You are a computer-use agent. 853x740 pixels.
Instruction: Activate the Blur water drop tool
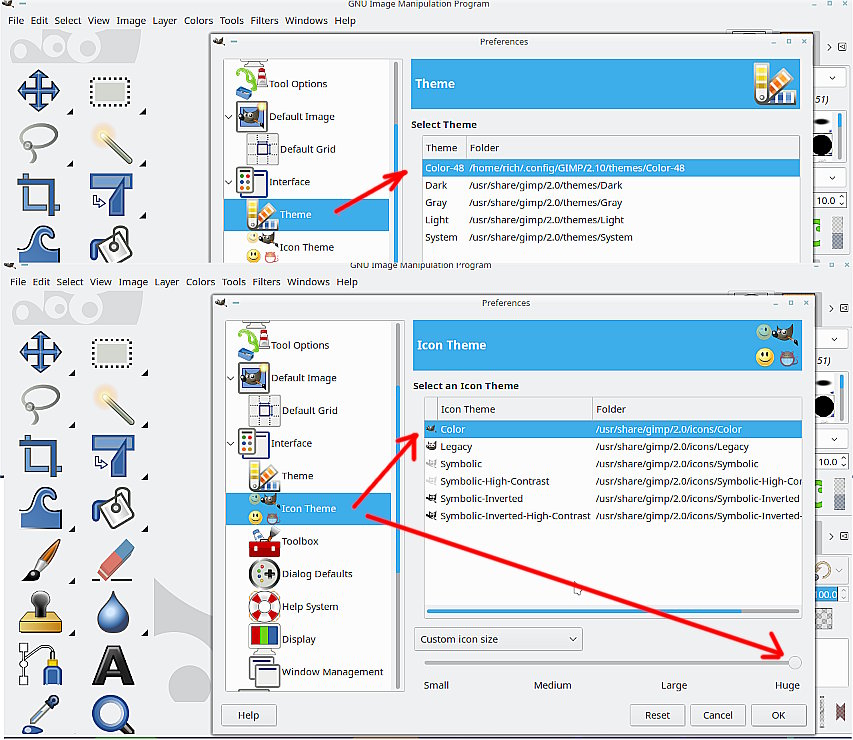112,612
